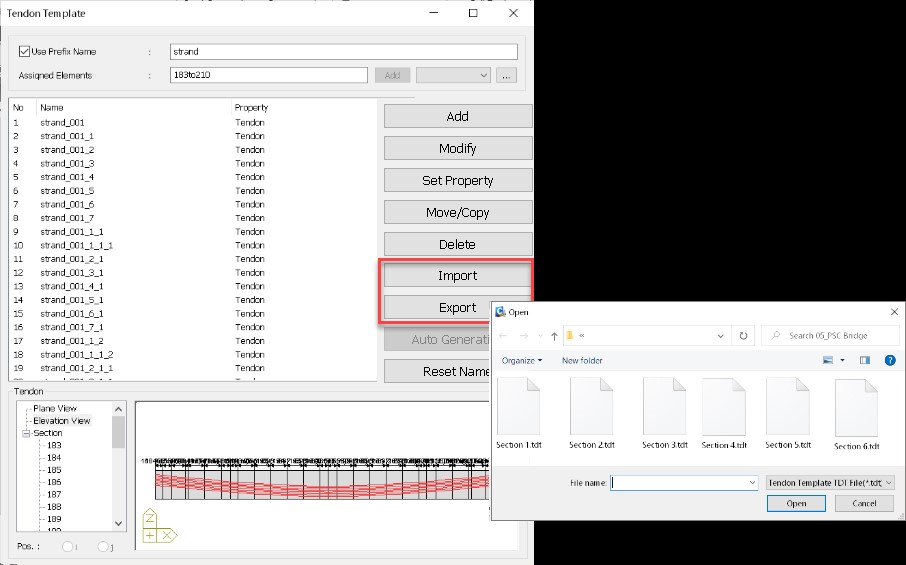
Task: Click the Reset Name button
Action: [x=437, y=371]
